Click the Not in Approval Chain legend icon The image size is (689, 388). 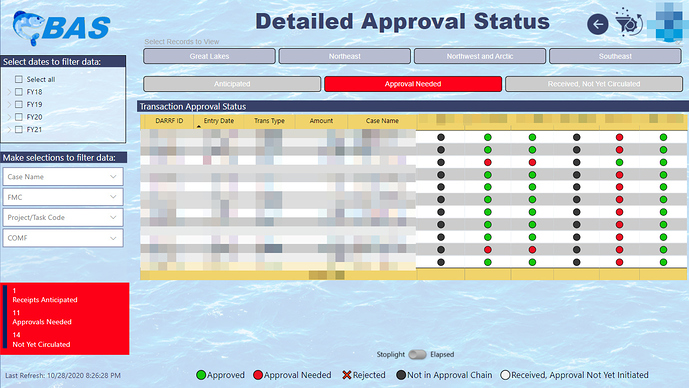(x=401, y=375)
